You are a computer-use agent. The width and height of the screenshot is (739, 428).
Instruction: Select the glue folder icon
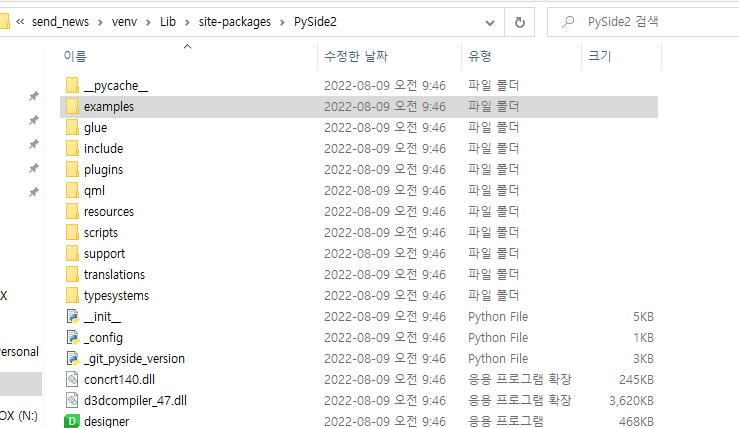coord(72,127)
